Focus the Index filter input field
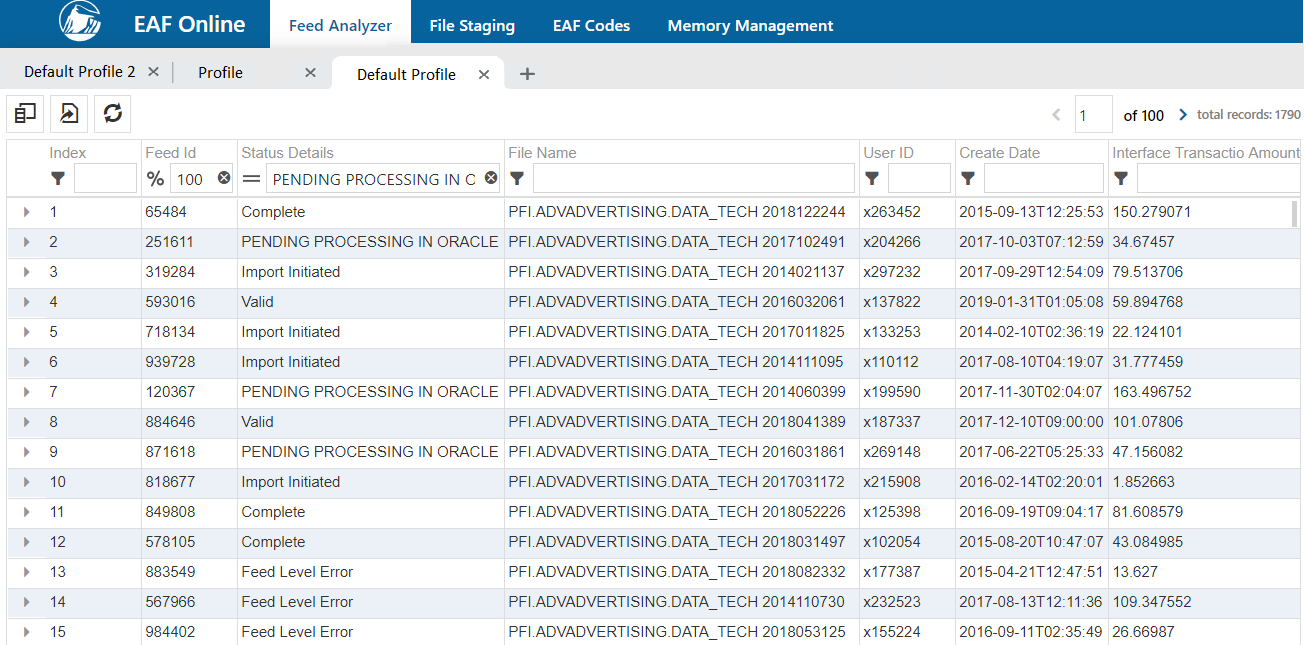The width and height of the screenshot is (1304, 645). point(105,179)
